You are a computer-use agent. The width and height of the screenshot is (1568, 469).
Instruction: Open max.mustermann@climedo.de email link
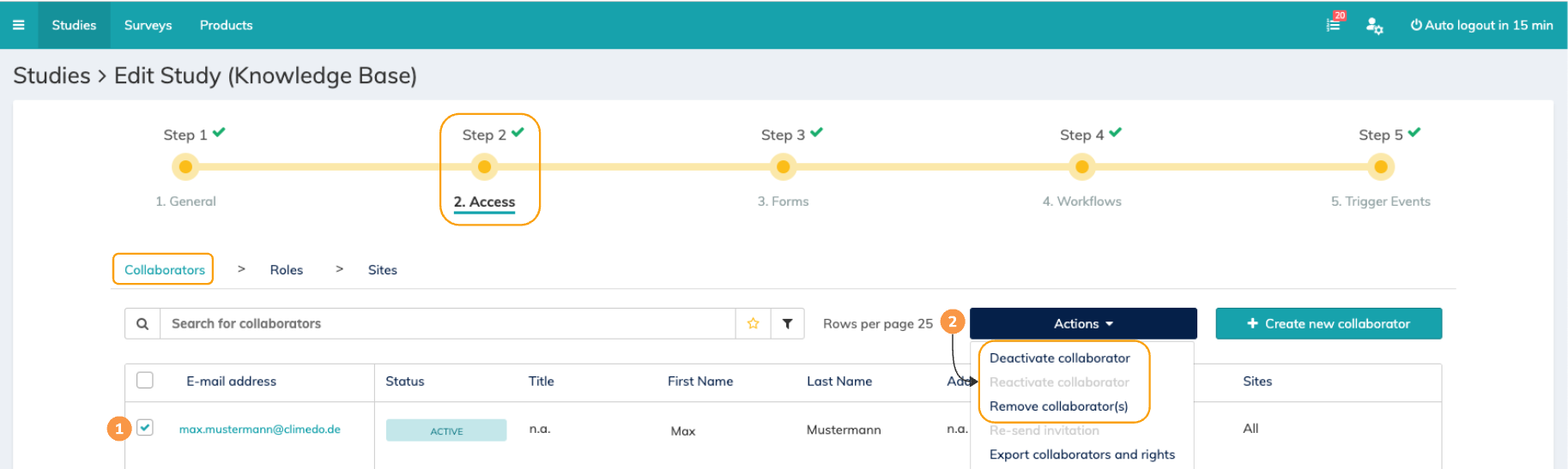coord(259,429)
